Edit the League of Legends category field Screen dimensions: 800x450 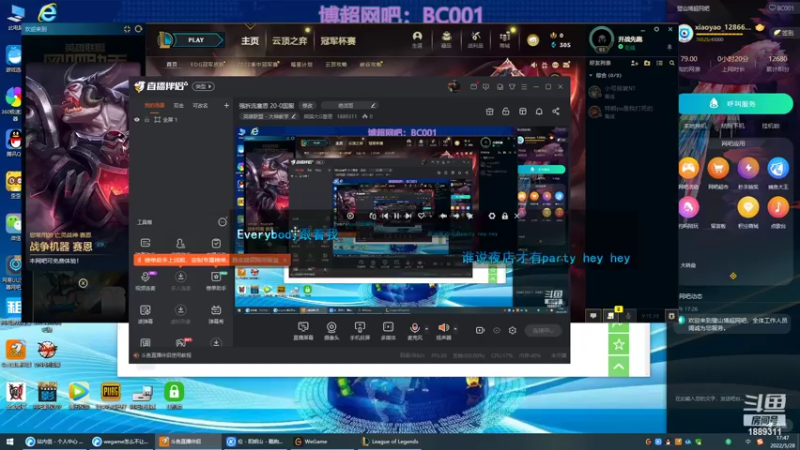pyautogui.click(x=269, y=116)
